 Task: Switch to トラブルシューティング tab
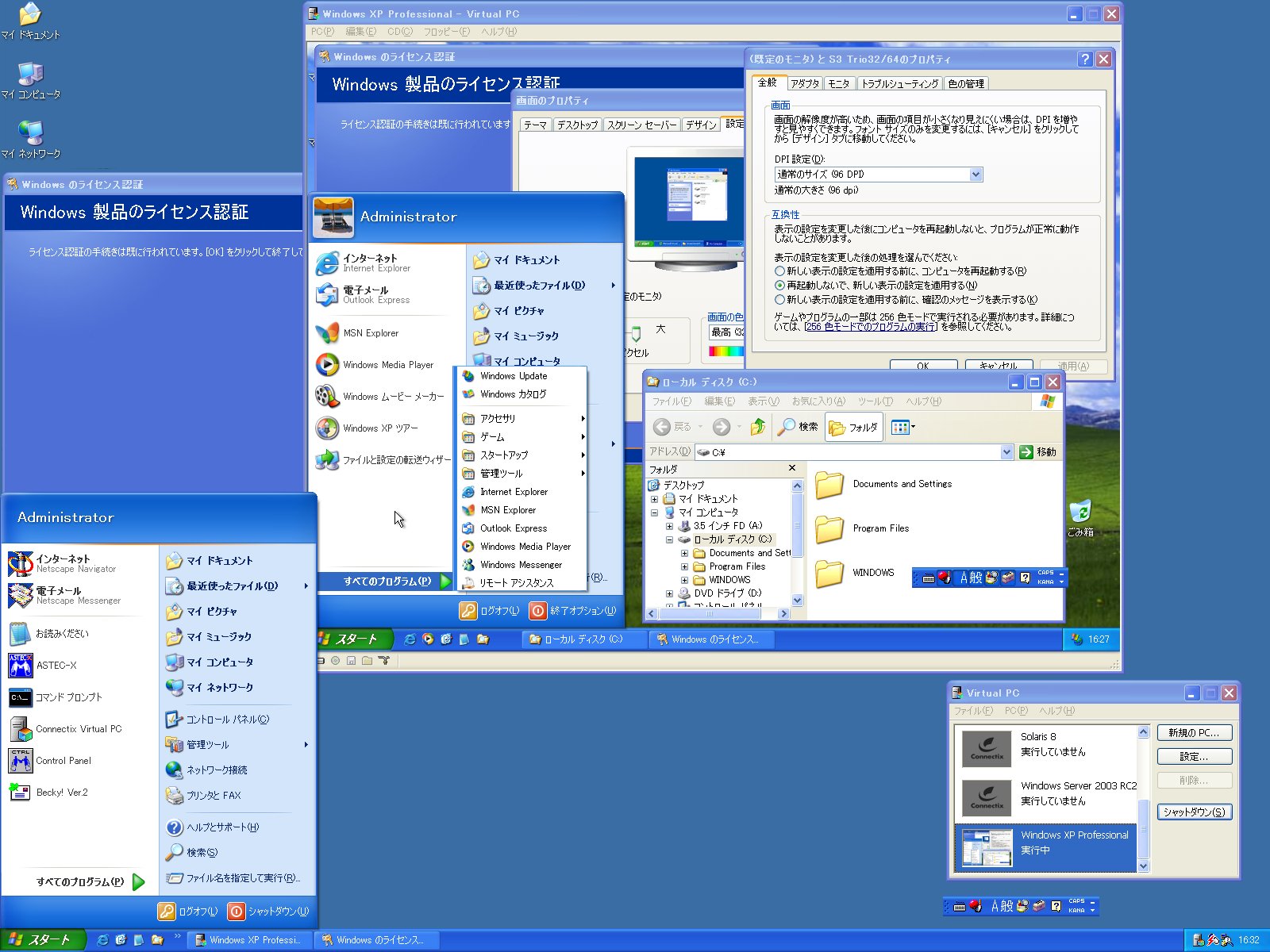pos(899,83)
